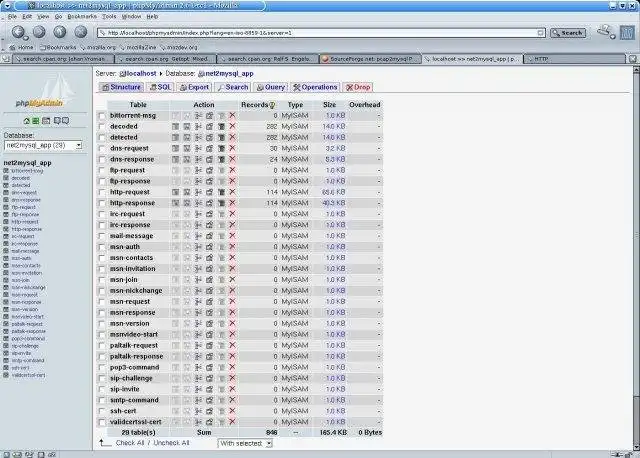Click the red Drop X for sip-invite table
The width and height of the screenshot is (640, 458).
pos(232,389)
